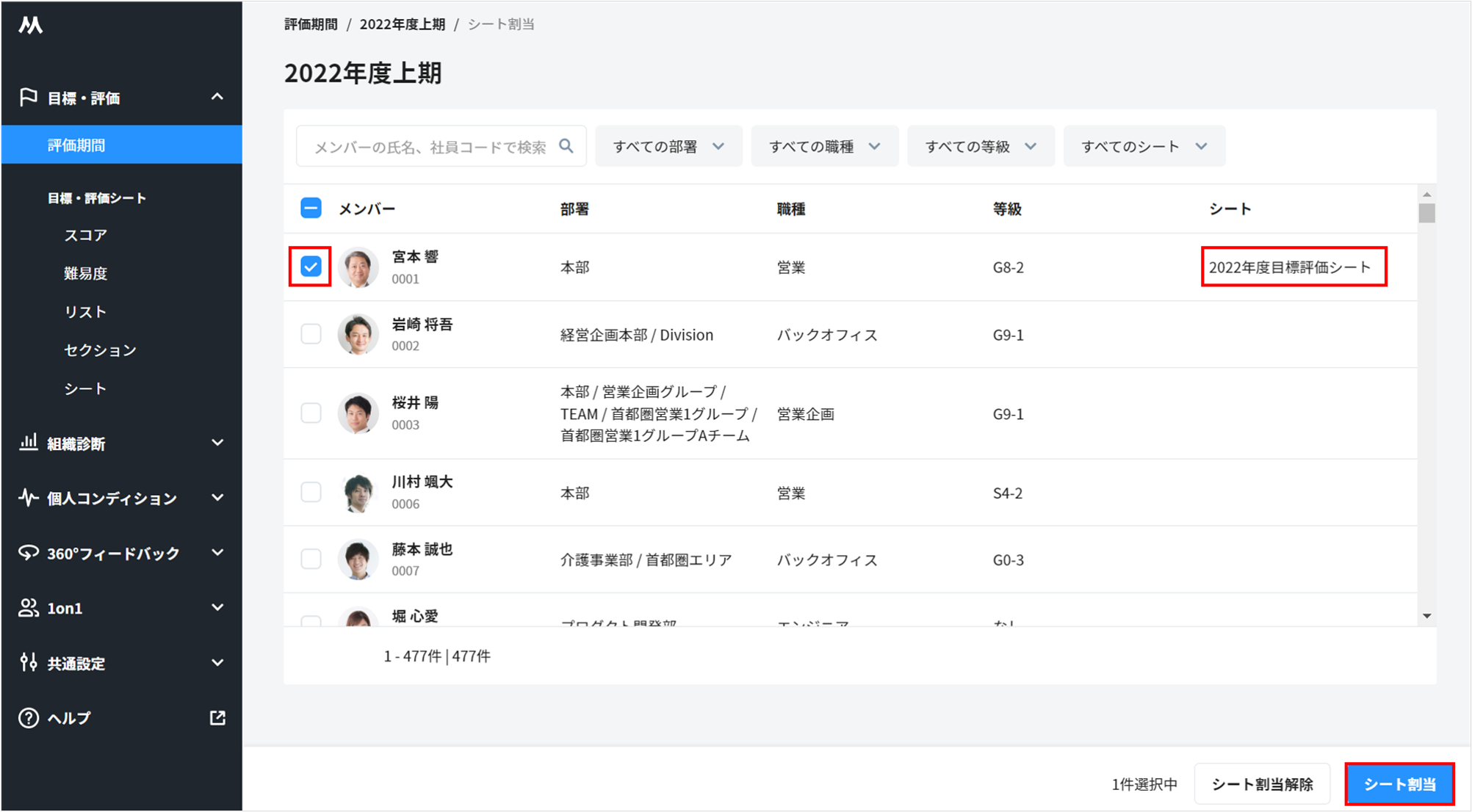Click the search magnifier icon
This screenshot has height=812, width=1472.
pos(566,146)
